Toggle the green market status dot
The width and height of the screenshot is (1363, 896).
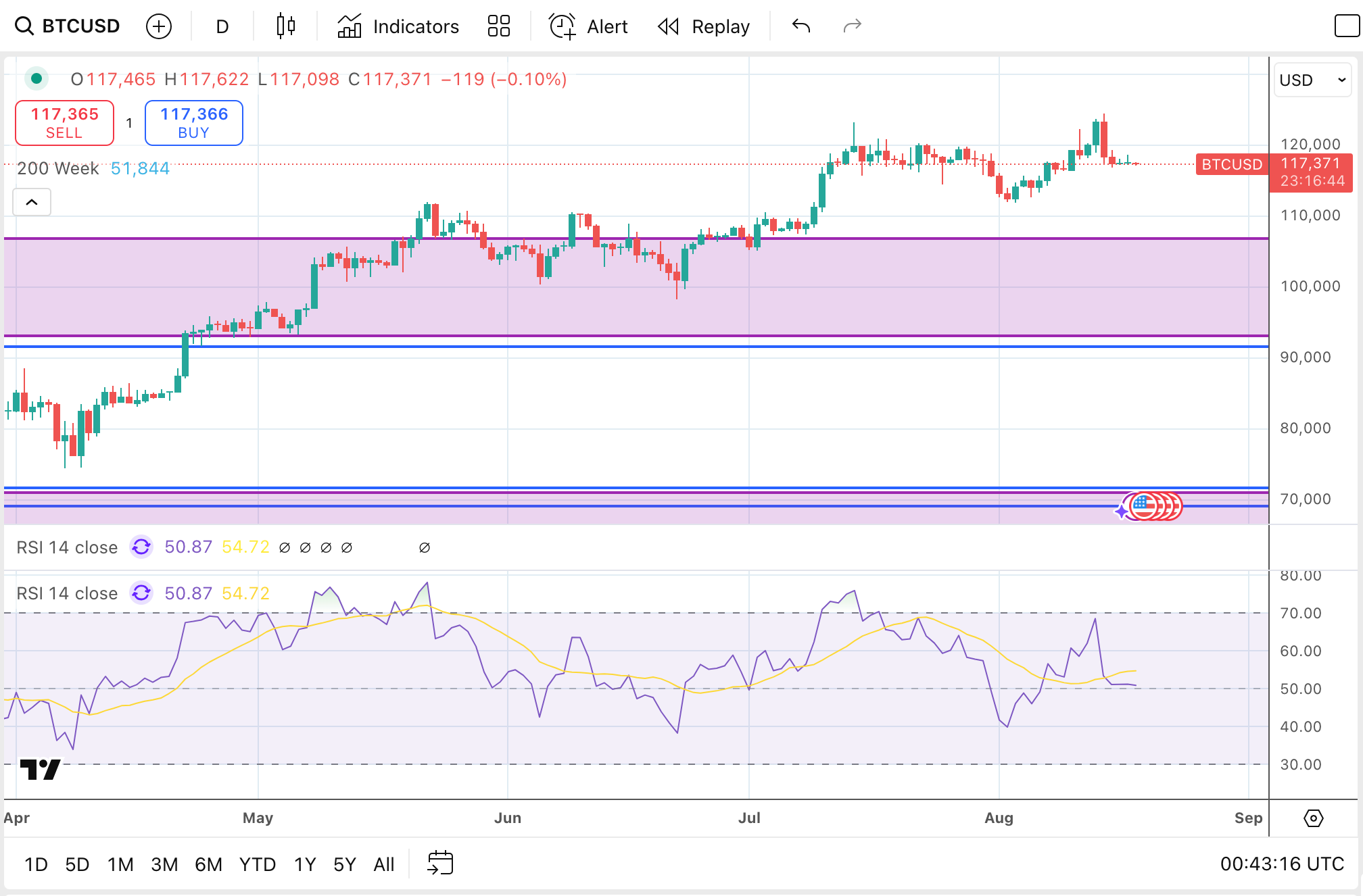coord(37,79)
